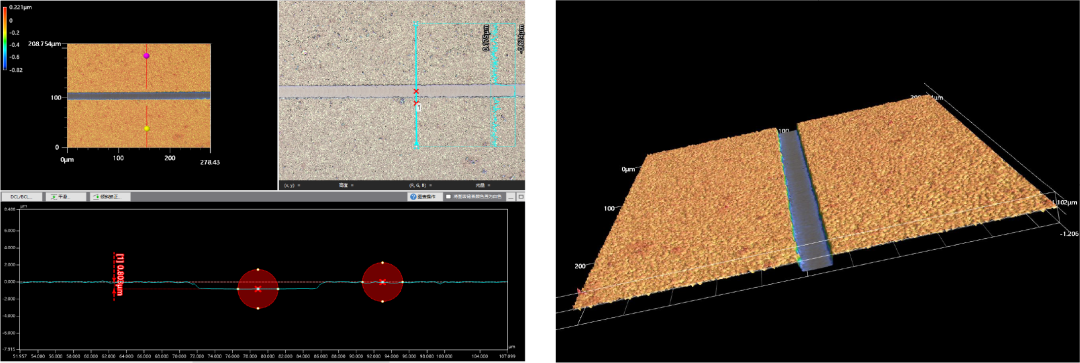Click the magenta marker on the height map
The image size is (1080, 363).
[x=146, y=56]
